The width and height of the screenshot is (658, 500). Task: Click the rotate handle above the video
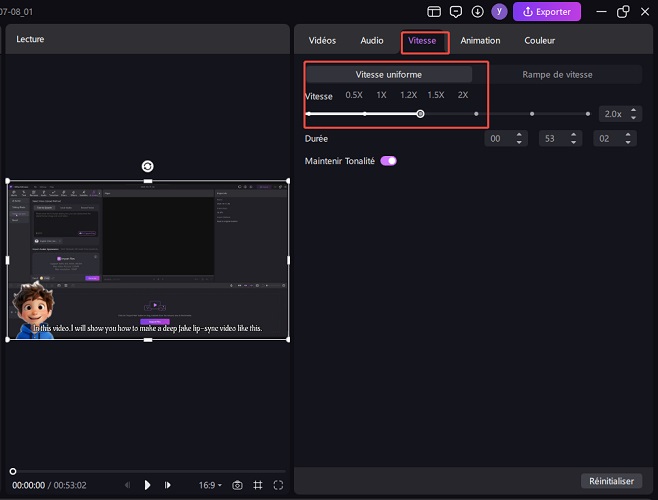point(148,166)
